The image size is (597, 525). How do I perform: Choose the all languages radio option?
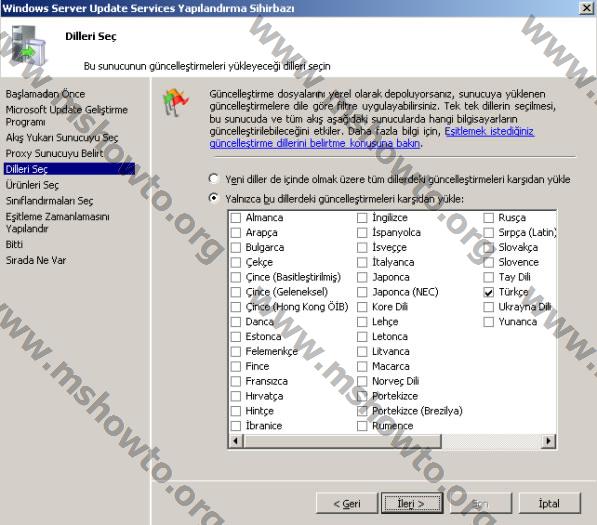[x=214, y=179]
